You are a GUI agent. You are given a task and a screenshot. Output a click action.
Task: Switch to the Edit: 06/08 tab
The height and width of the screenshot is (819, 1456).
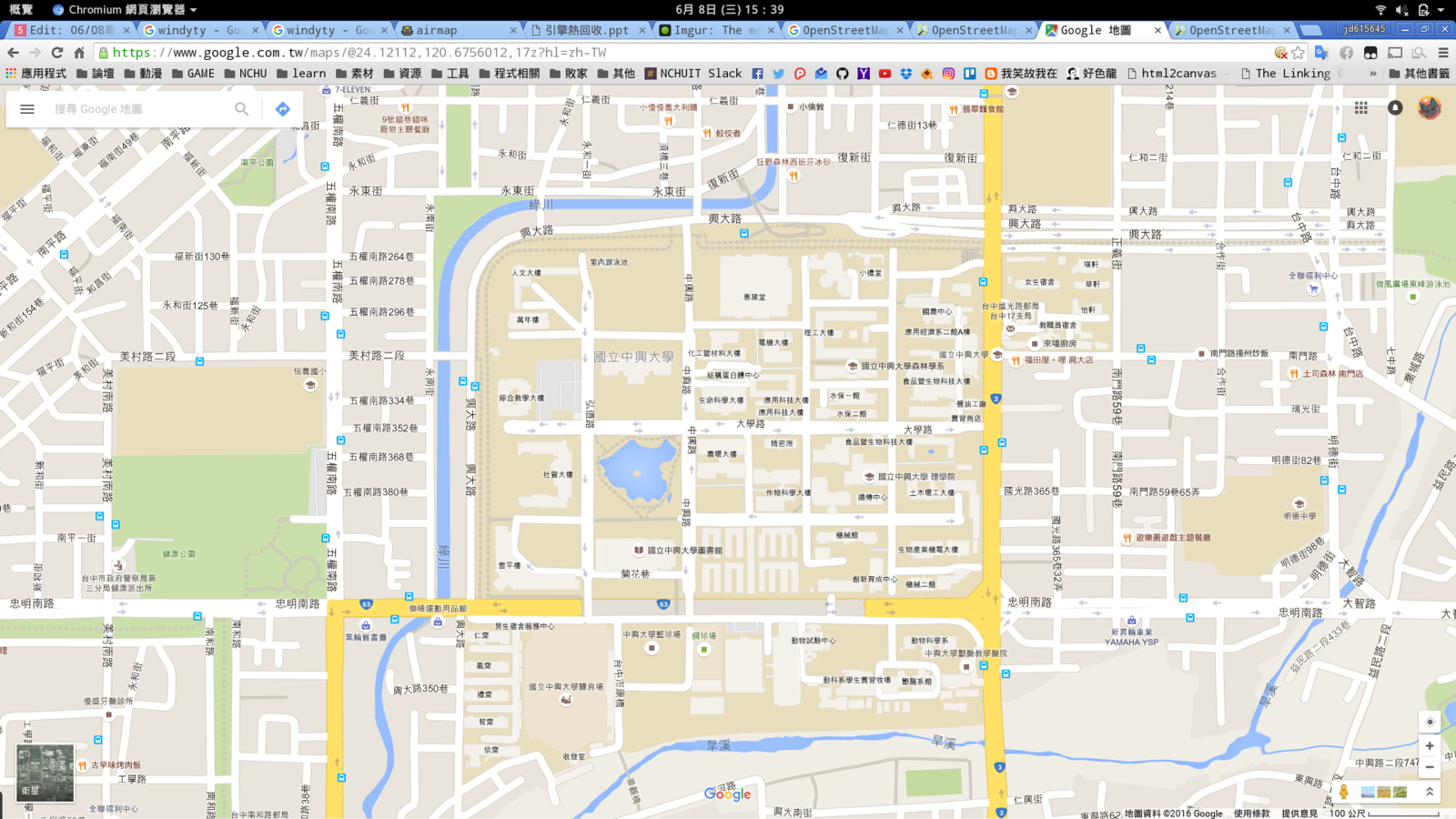pyautogui.click(x=71, y=30)
